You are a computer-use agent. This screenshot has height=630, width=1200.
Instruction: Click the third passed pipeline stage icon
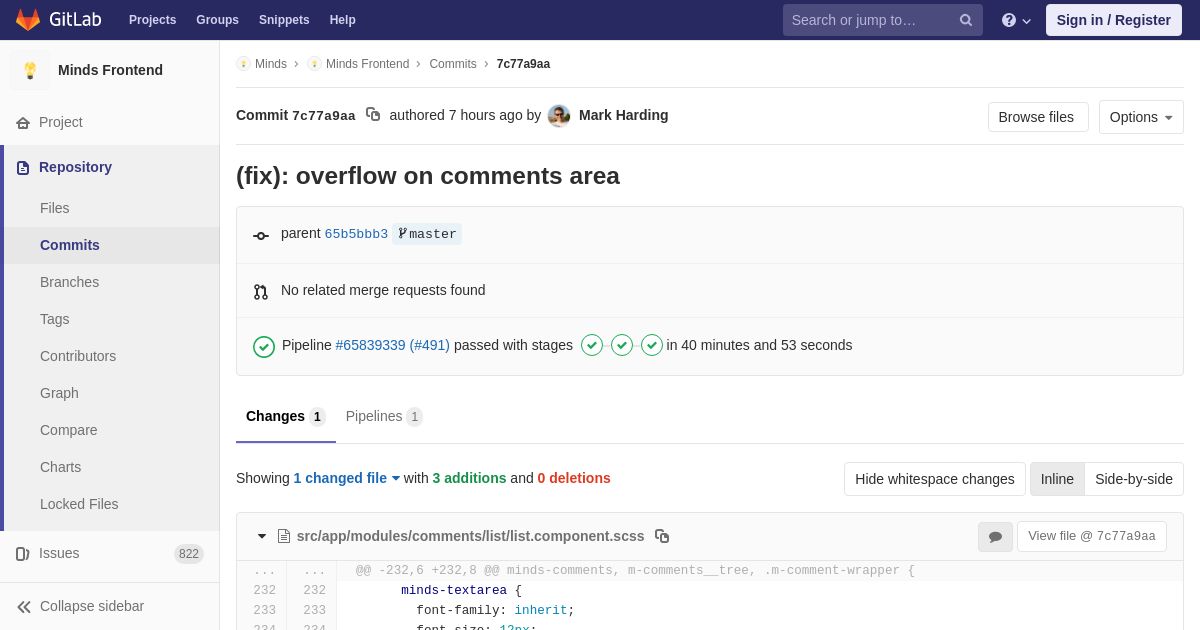pyautogui.click(x=652, y=345)
